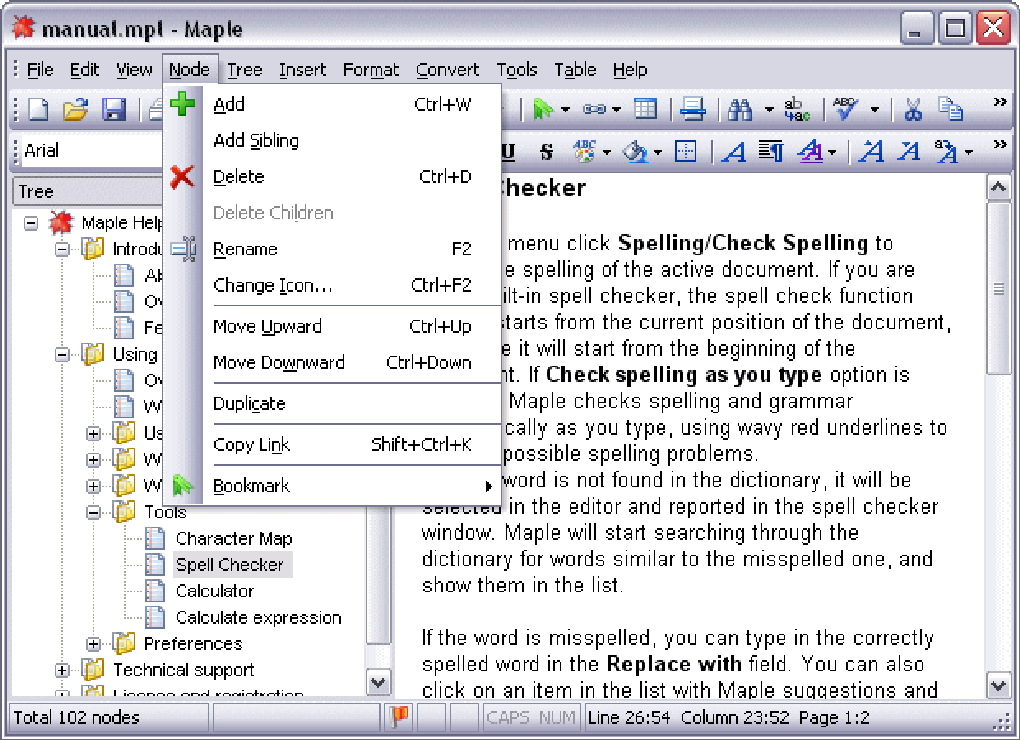1020x740 pixels.
Task: Click the change case icon
Action: click(x=946, y=152)
